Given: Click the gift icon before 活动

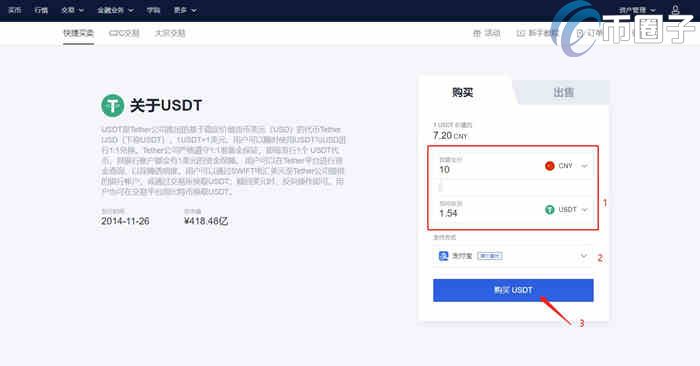Looking at the screenshot, I should point(477,33).
